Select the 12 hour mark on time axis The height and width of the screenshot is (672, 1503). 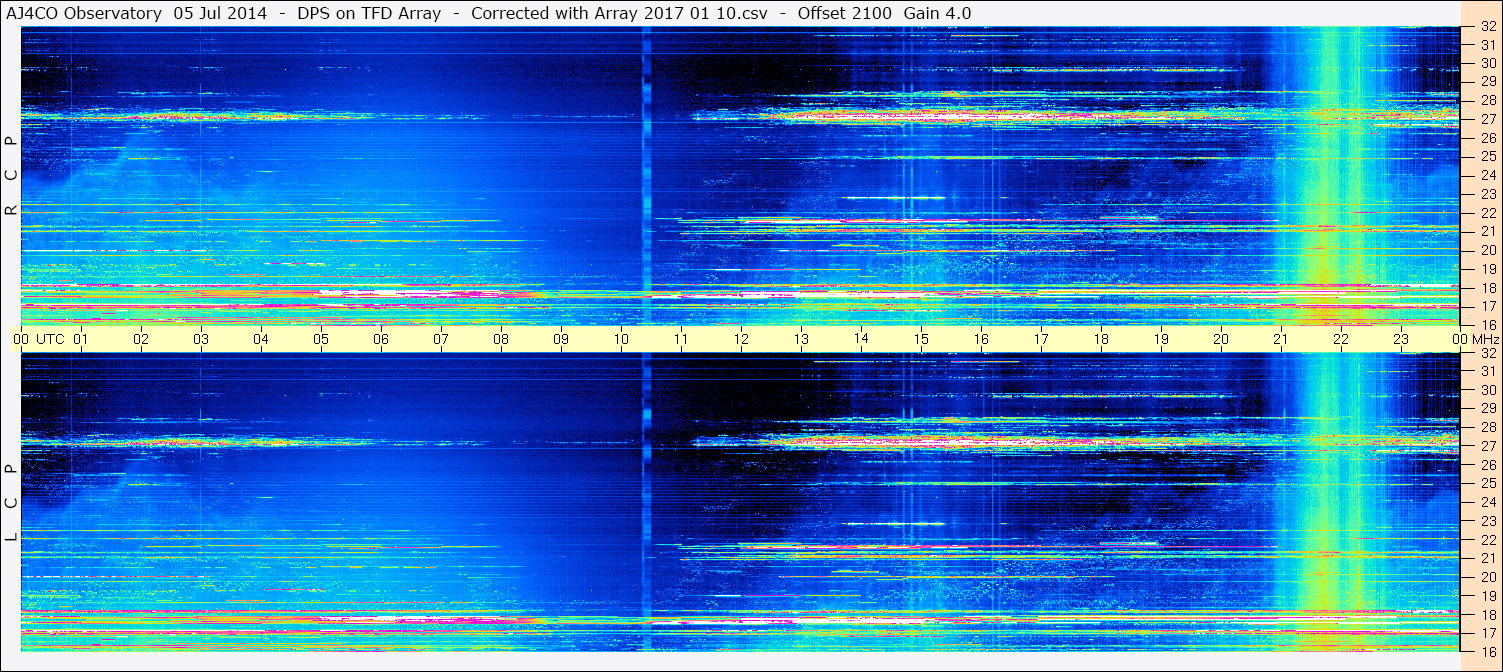tap(741, 339)
